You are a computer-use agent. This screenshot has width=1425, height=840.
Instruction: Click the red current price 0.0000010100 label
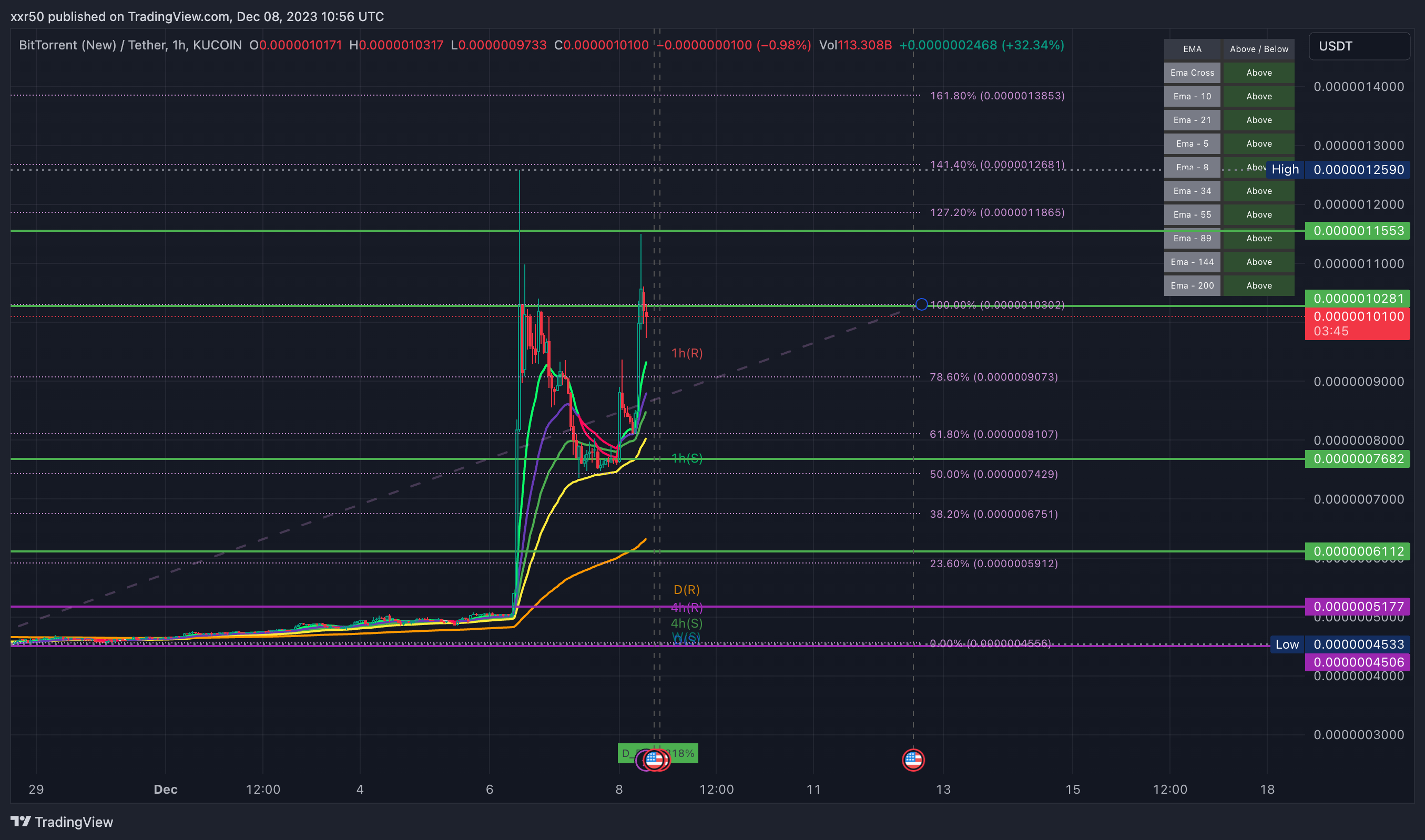point(1357,324)
